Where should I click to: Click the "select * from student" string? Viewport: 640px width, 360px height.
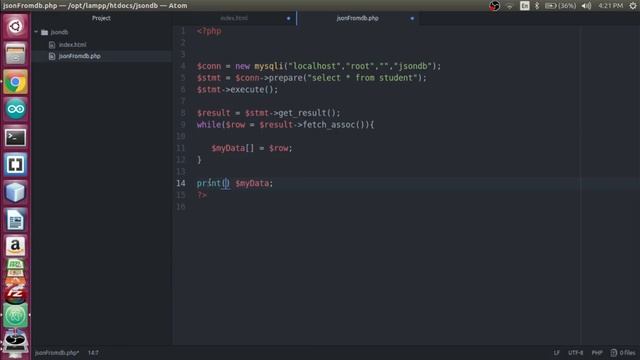click(364, 78)
